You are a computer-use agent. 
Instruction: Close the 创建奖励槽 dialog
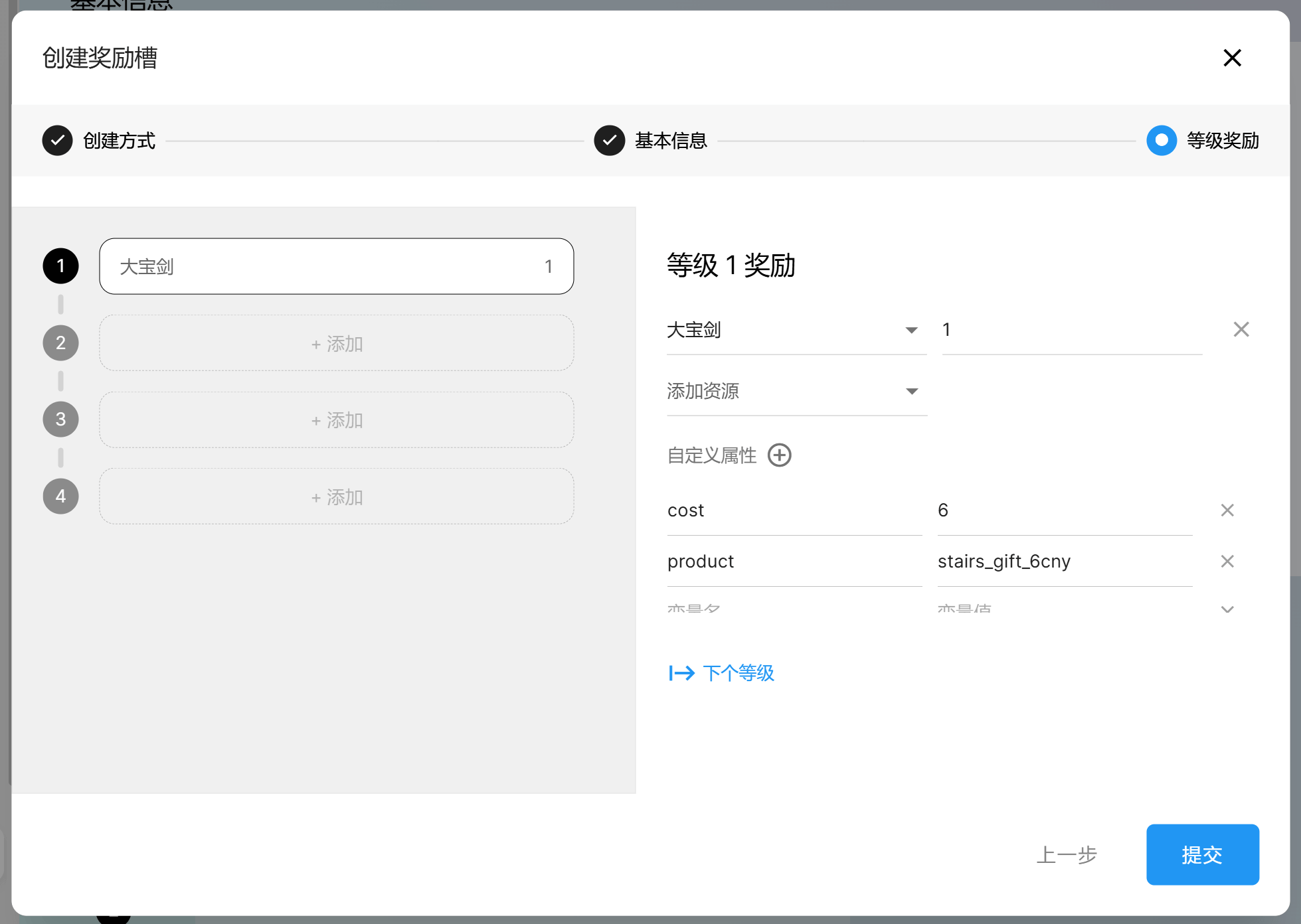tap(1232, 58)
